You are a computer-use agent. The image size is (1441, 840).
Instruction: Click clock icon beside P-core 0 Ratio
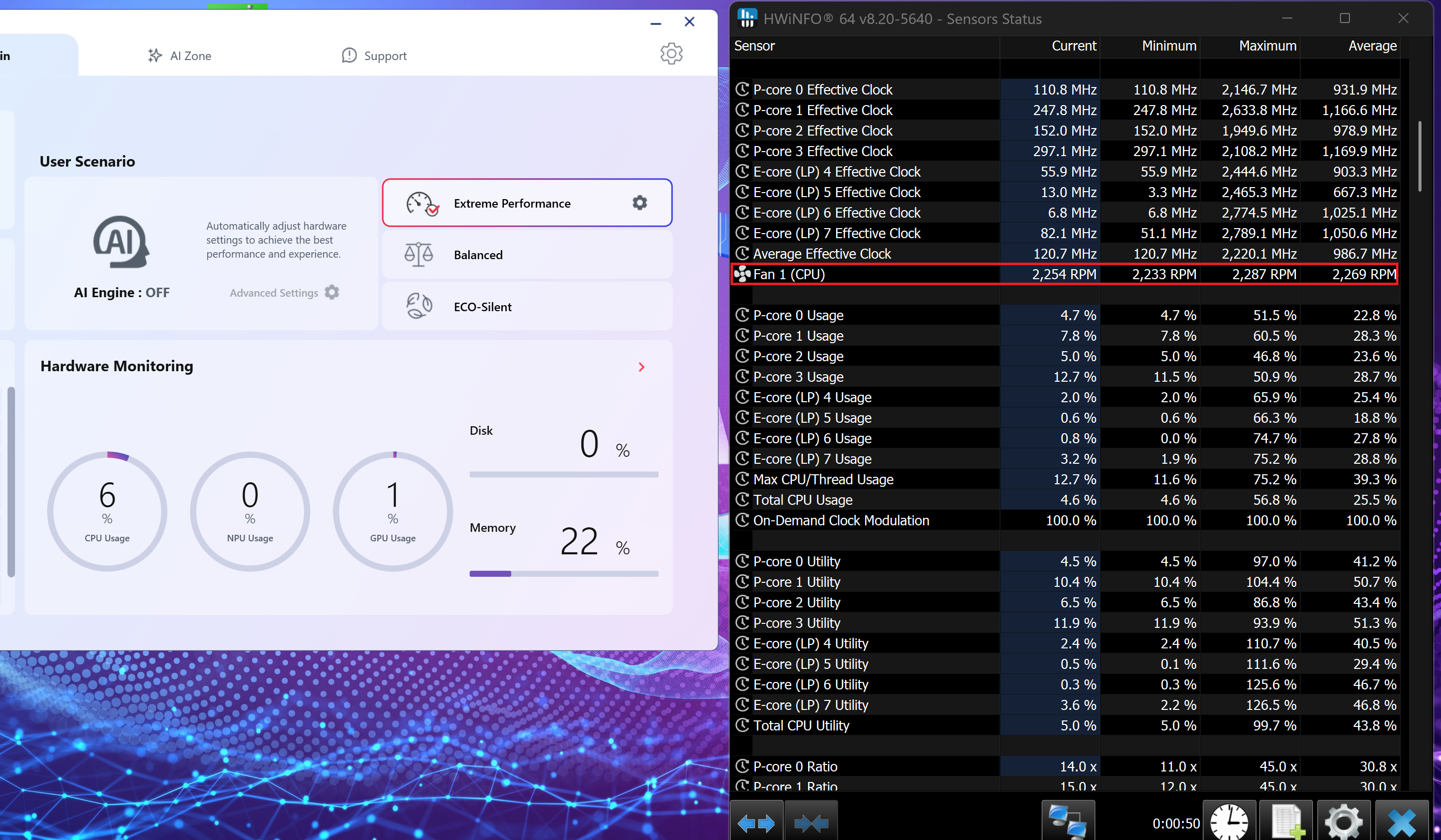click(742, 765)
